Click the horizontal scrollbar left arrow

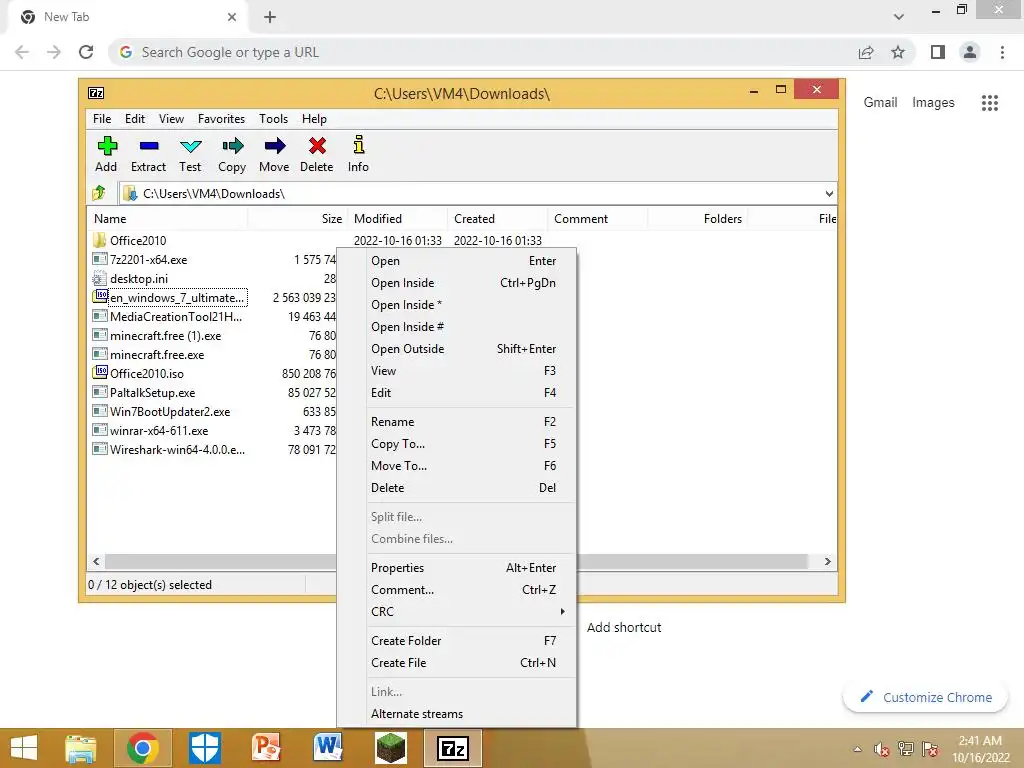tap(96, 562)
